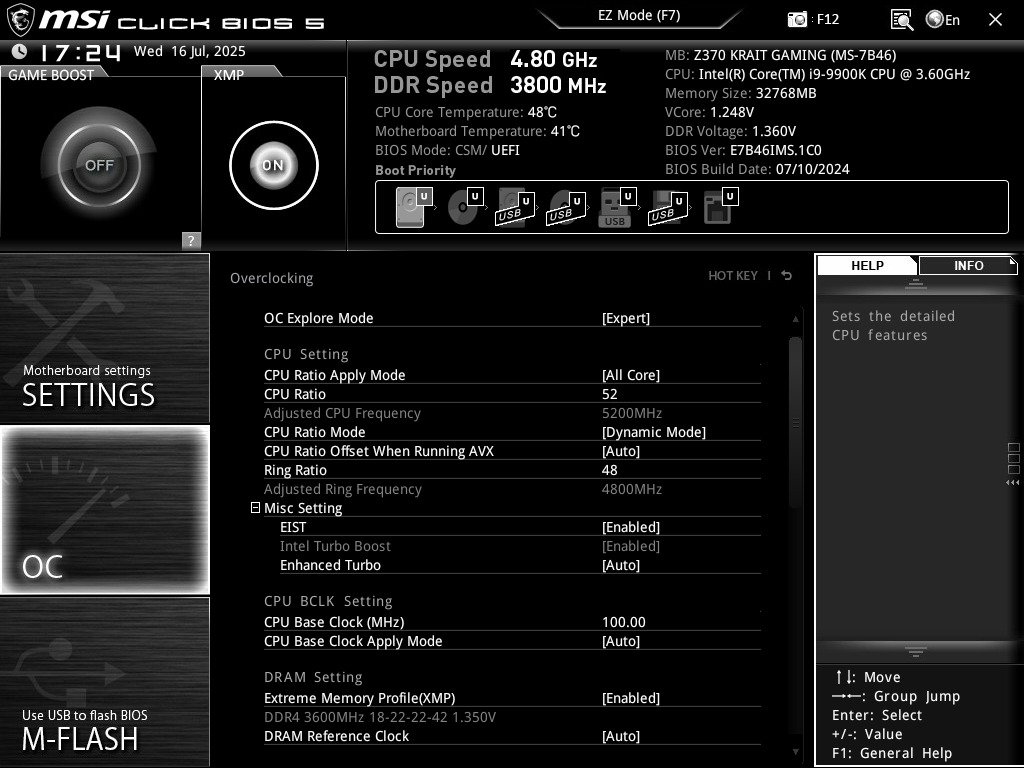Toggle the XMP ON button

[274, 165]
